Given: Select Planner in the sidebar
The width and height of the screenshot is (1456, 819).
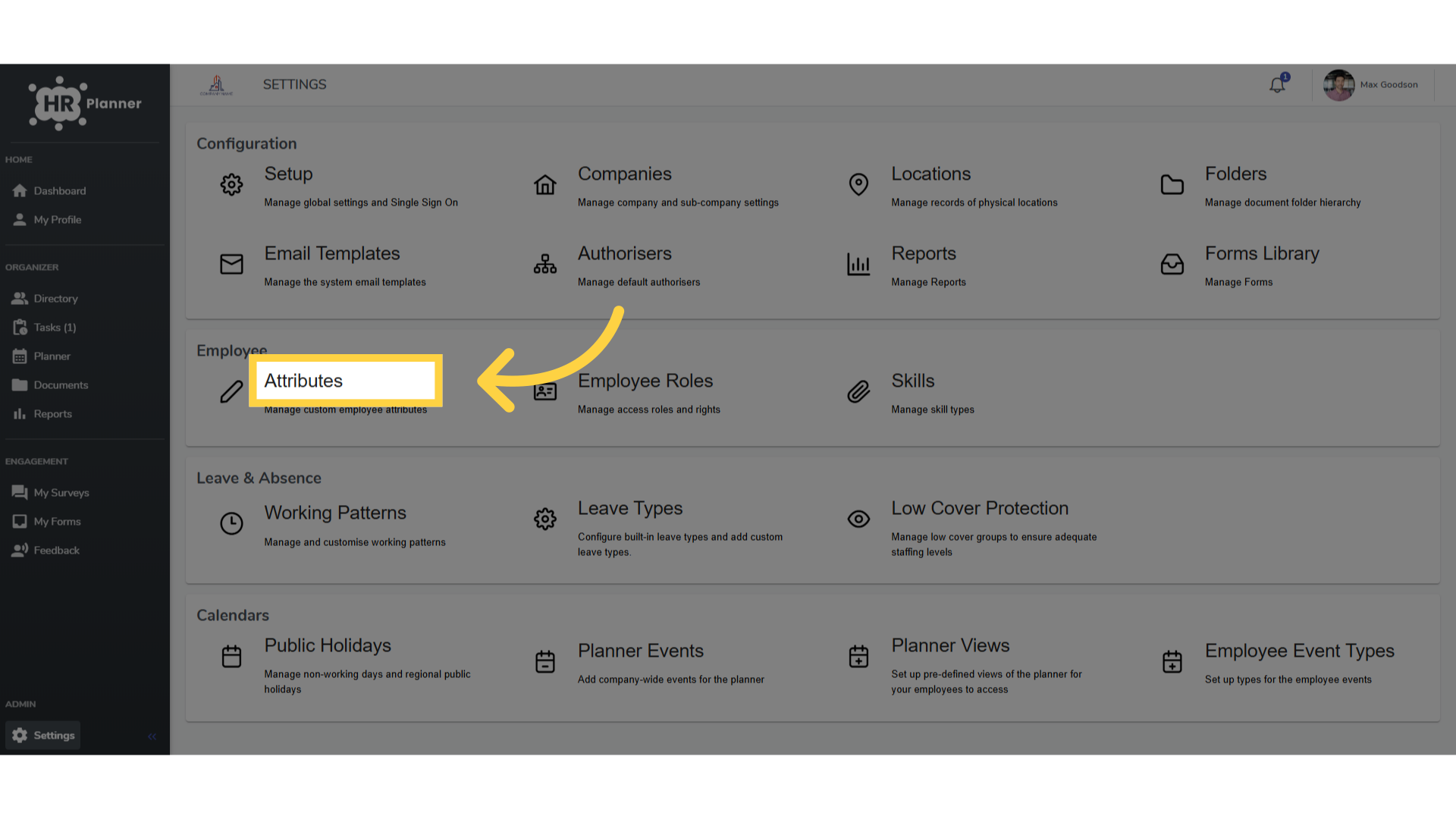Looking at the screenshot, I should tap(42, 356).
